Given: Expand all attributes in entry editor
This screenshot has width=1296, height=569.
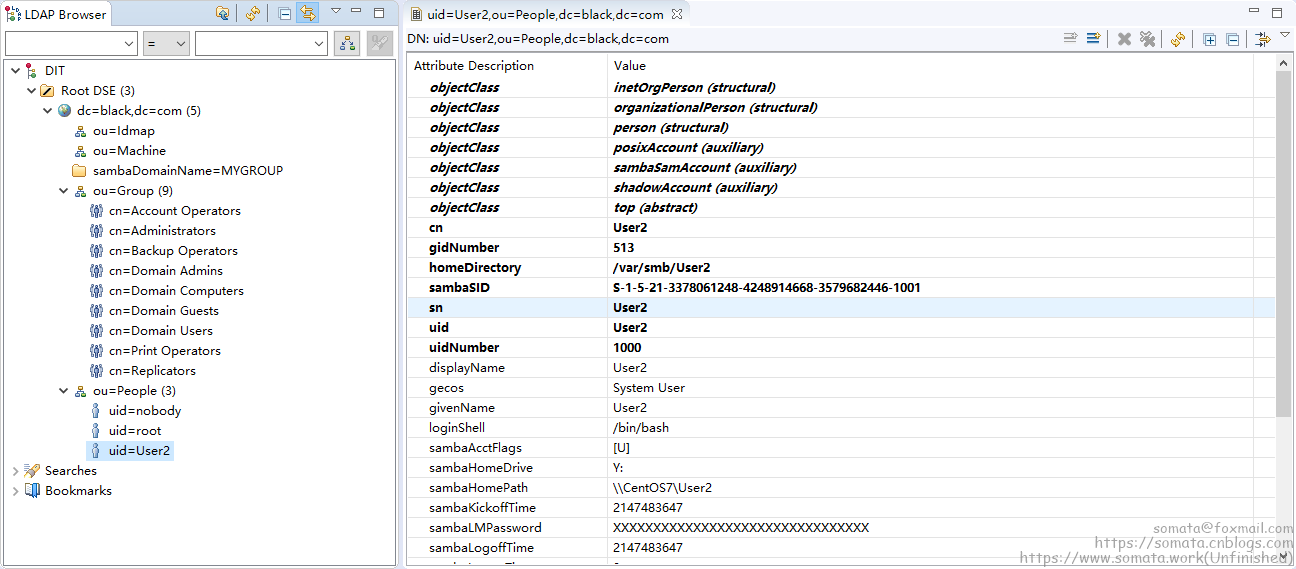Looking at the screenshot, I should [1209, 39].
